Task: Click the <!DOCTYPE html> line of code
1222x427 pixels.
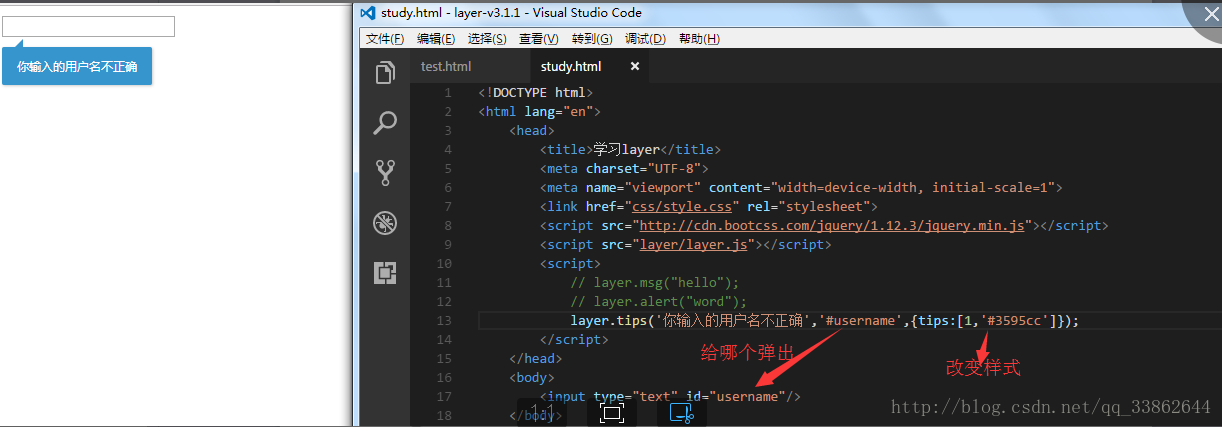Action: point(536,93)
